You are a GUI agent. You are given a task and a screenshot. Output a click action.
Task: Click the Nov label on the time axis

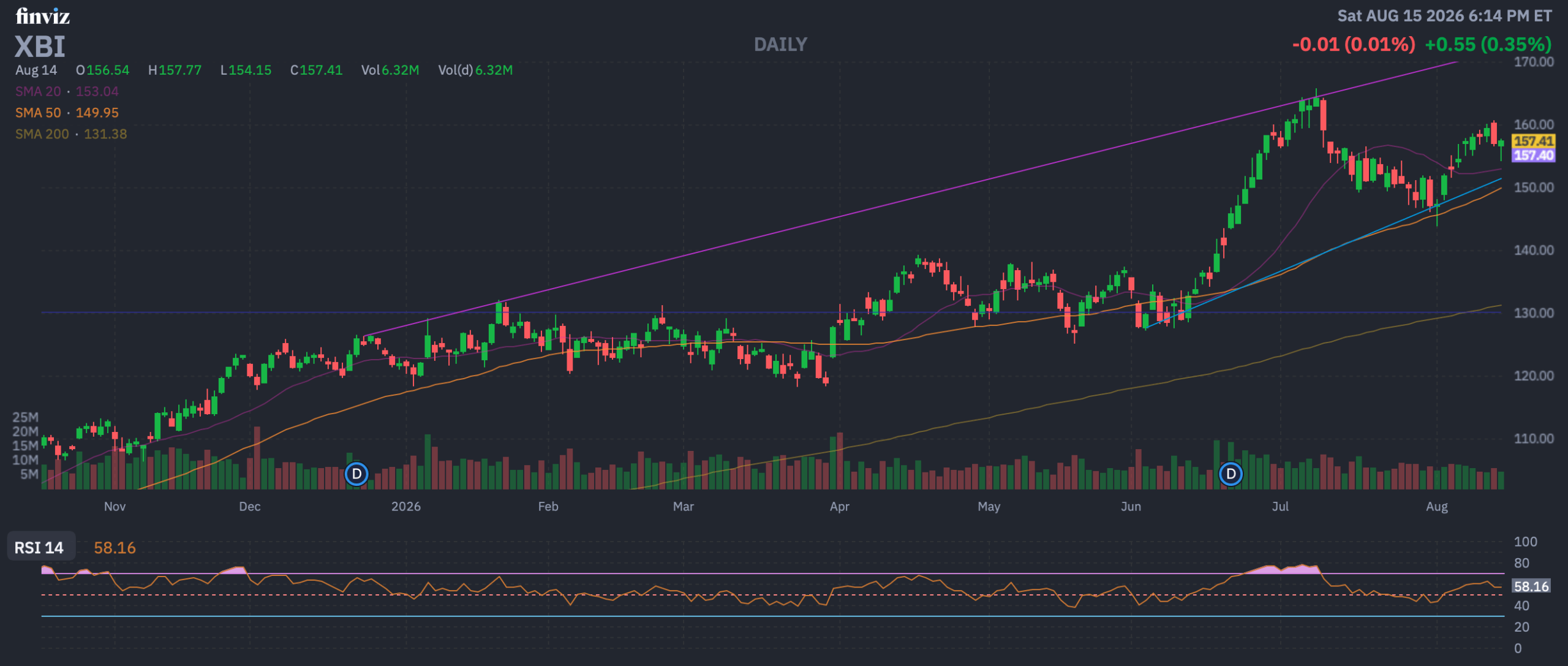point(115,507)
